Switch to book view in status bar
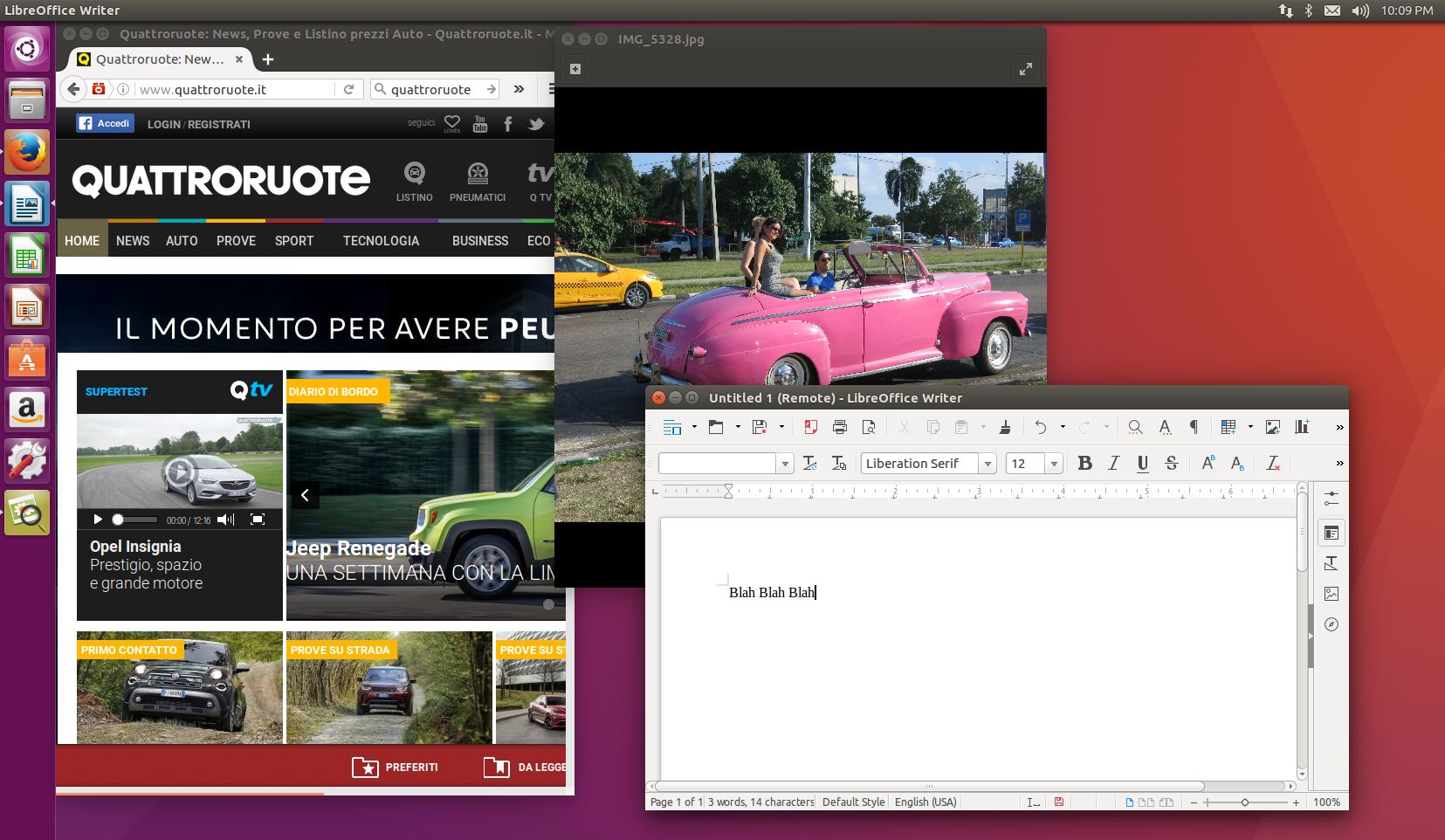1445x840 pixels. [x=1166, y=802]
